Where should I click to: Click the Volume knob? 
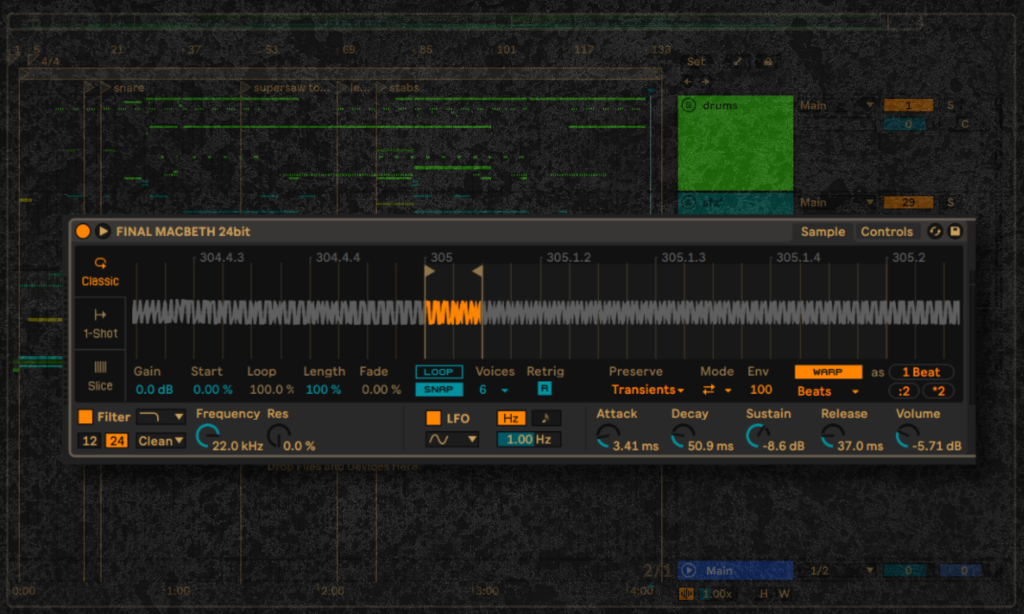[x=907, y=436]
